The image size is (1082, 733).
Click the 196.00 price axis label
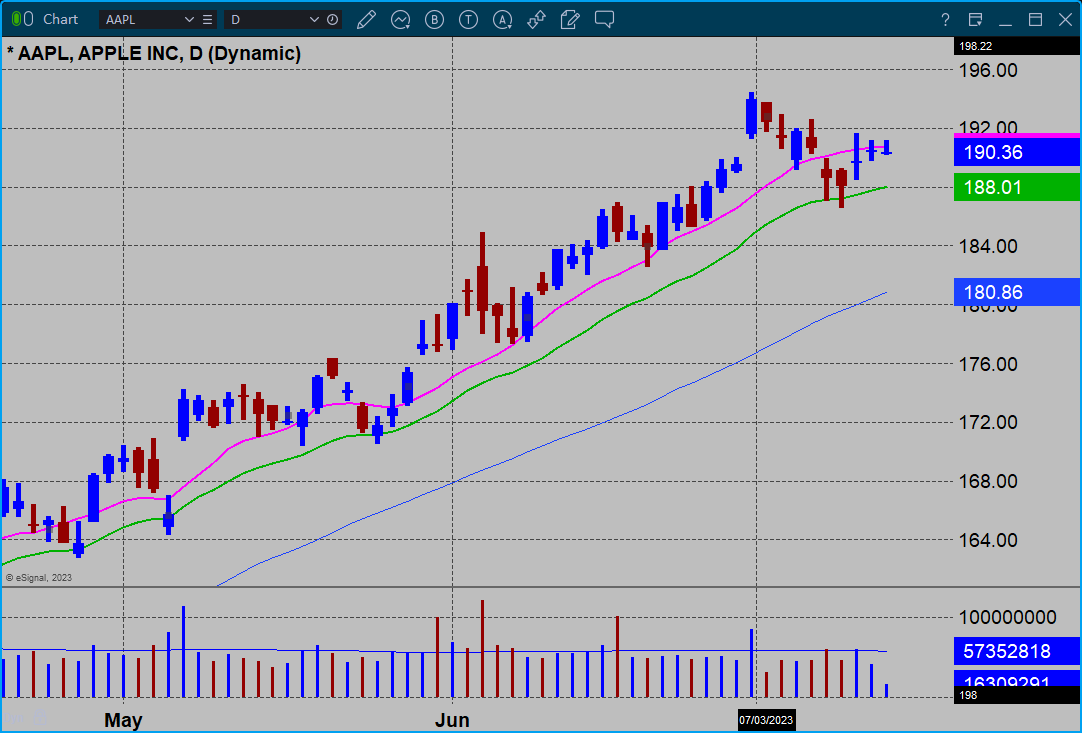[x=988, y=70]
